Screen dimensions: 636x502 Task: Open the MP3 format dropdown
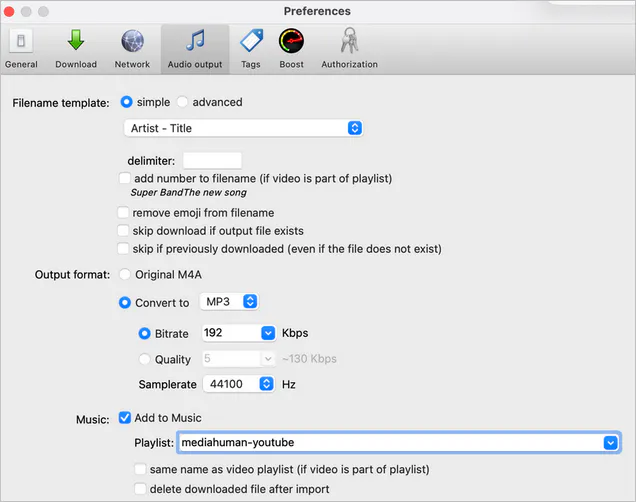(229, 302)
